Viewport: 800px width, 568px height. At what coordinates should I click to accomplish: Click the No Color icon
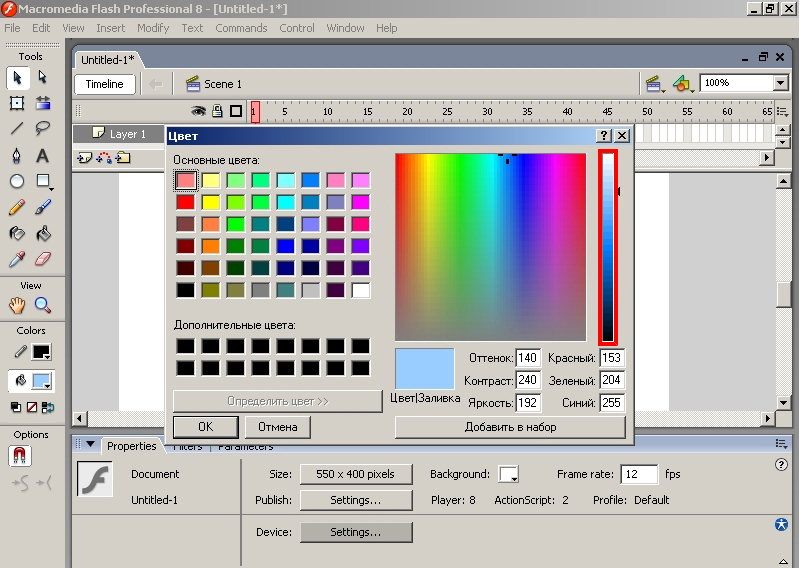32,407
